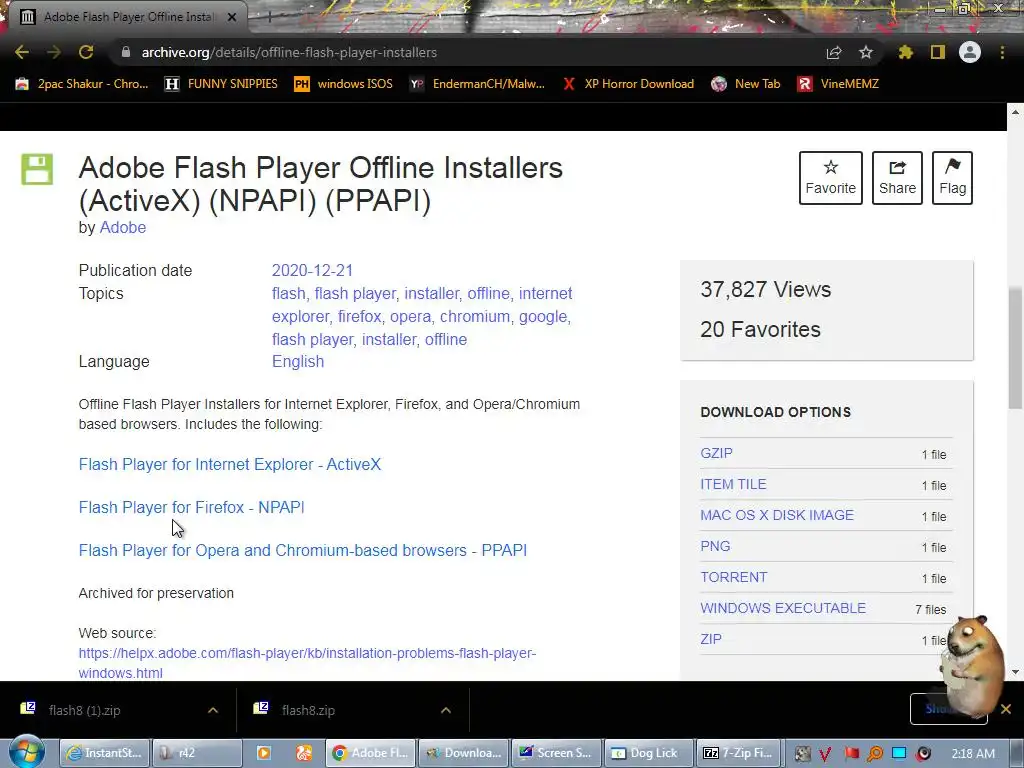The width and height of the screenshot is (1024, 768).
Task: Open Flash Player for Firefox - NPAPI
Action: click(x=191, y=507)
